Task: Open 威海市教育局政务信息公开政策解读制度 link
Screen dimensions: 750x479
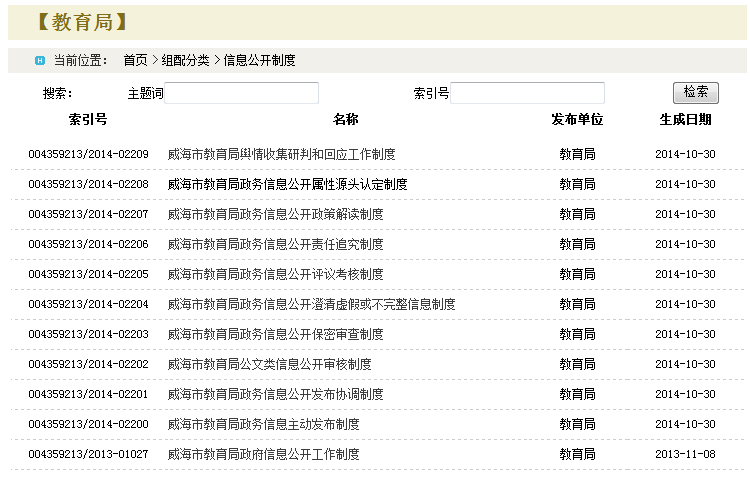Action: [275, 214]
